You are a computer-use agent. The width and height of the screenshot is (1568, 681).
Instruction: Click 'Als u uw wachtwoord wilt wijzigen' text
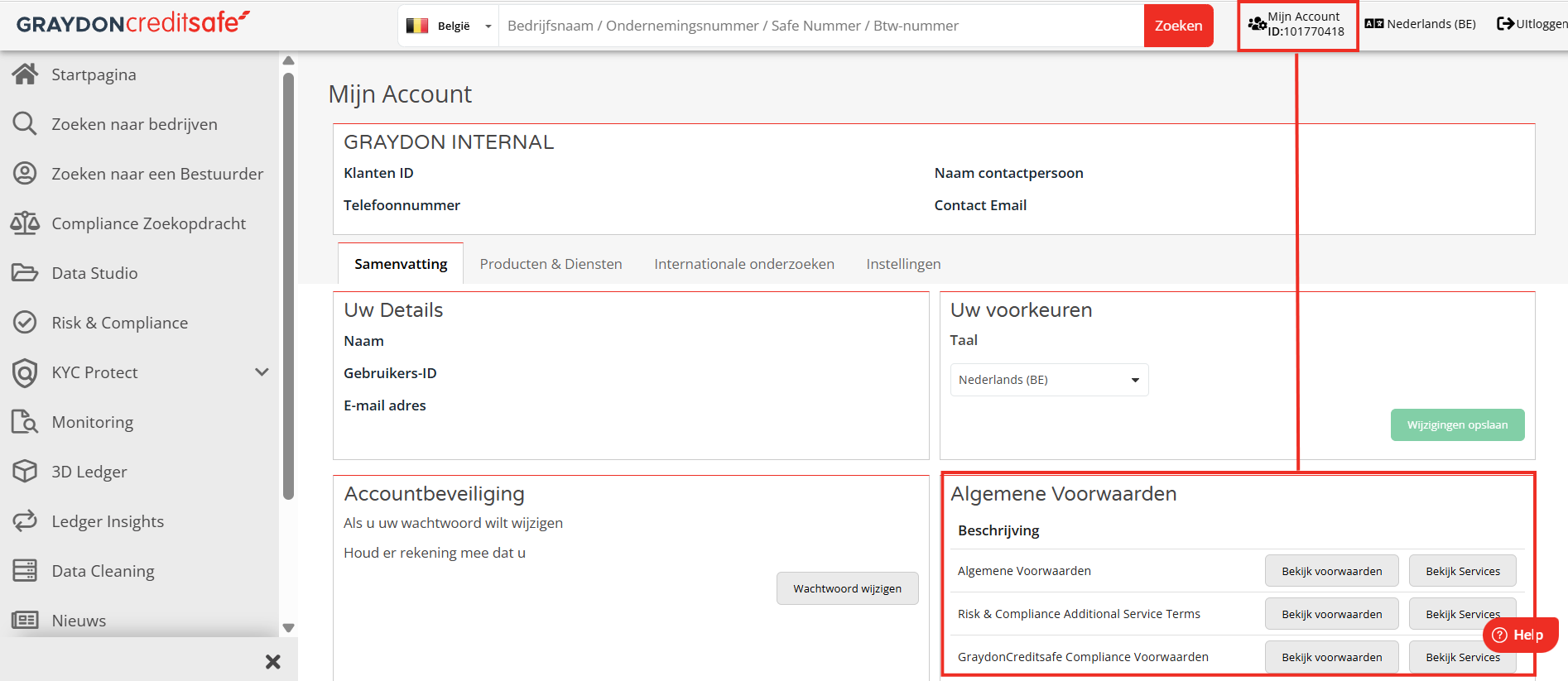[453, 523]
